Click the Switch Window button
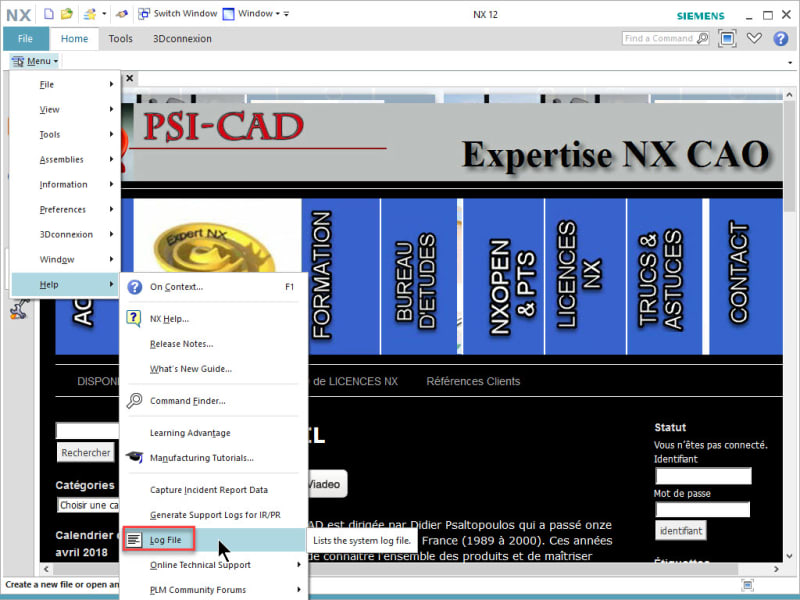800x600 pixels. point(178,14)
